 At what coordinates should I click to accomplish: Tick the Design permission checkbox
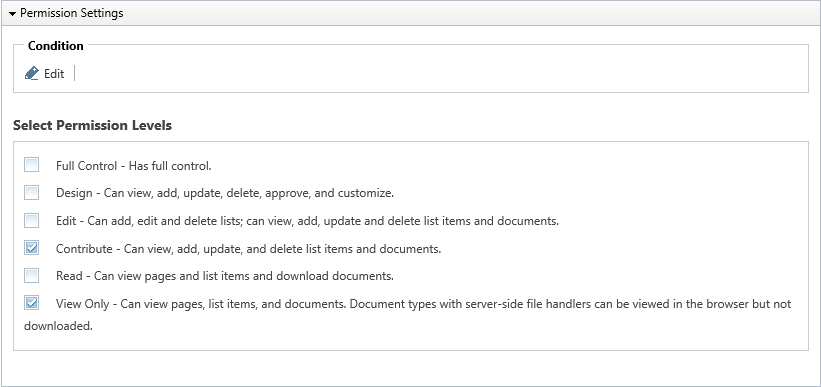click(x=31, y=193)
